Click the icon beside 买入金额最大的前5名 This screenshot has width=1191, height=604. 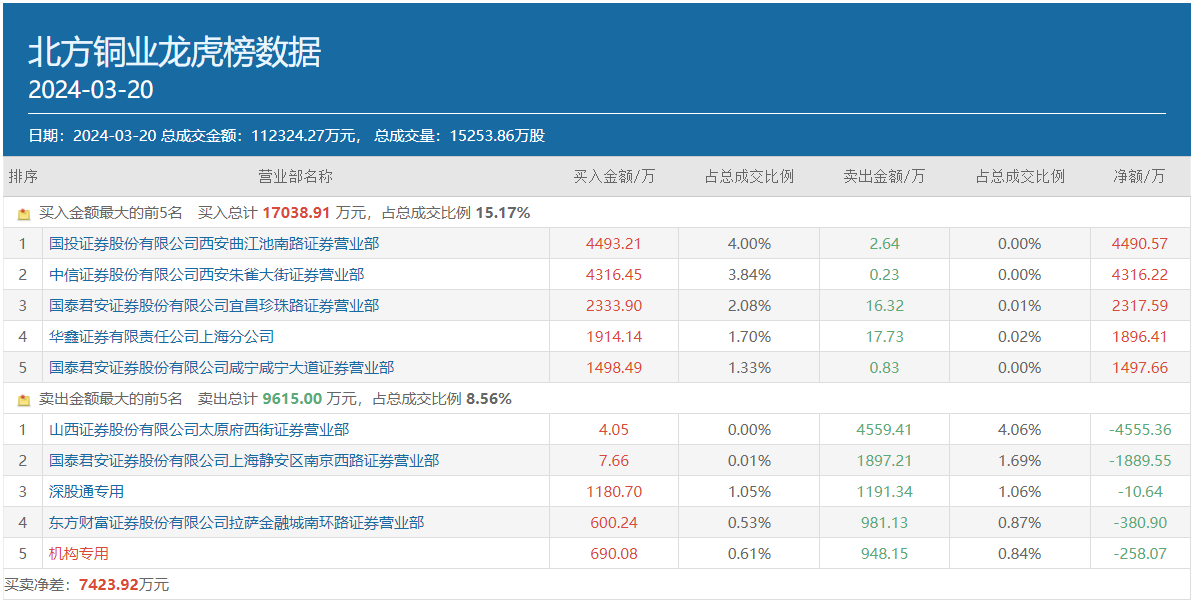(x=24, y=213)
